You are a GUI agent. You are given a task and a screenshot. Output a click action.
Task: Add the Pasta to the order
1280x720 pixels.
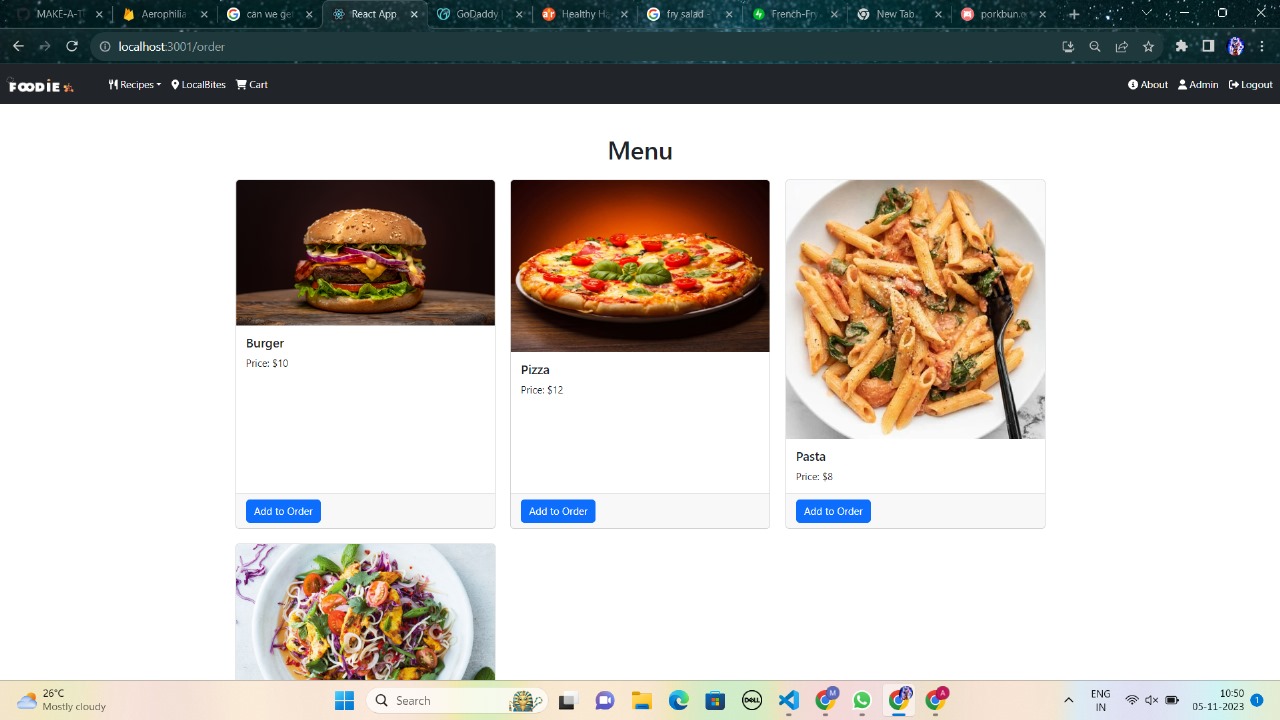(x=833, y=511)
